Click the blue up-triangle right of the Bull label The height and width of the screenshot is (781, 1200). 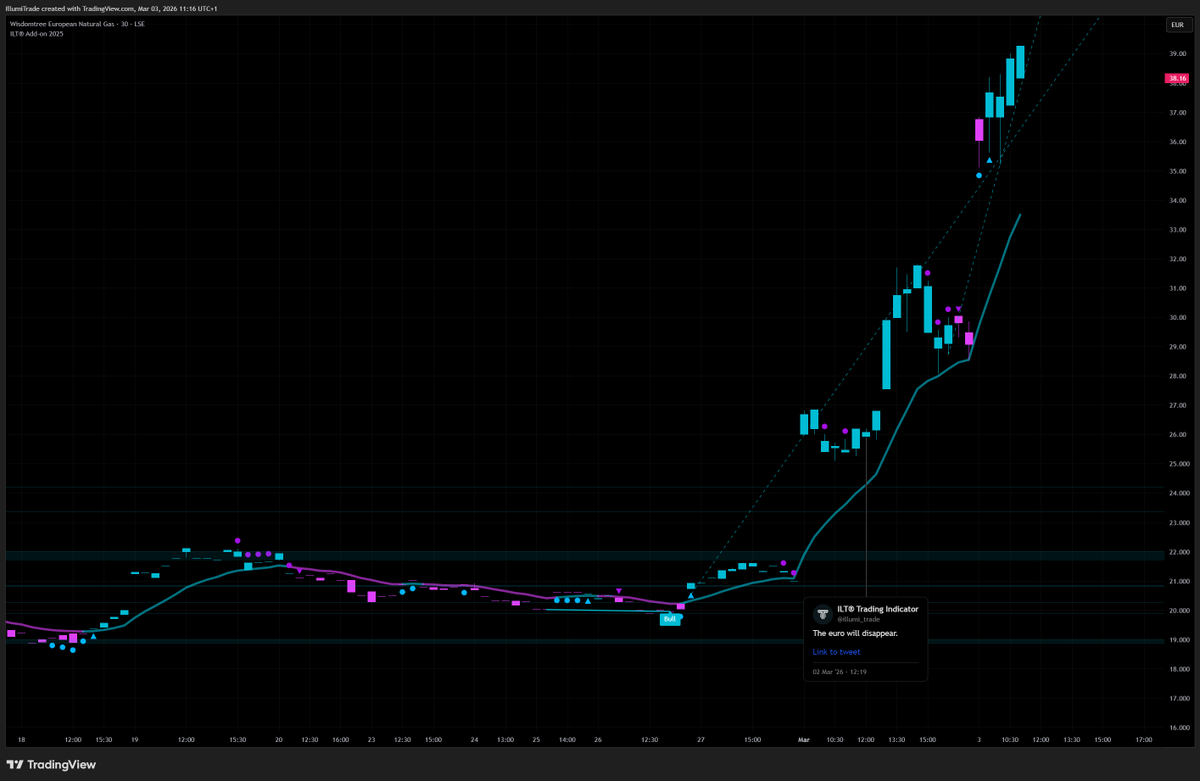click(x=690, y=596)
